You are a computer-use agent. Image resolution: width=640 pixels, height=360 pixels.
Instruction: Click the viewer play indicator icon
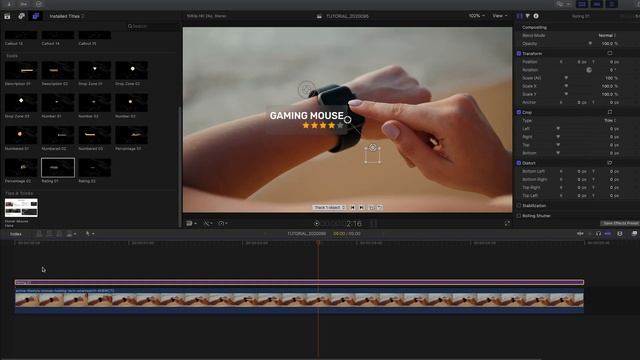point(316,223)
